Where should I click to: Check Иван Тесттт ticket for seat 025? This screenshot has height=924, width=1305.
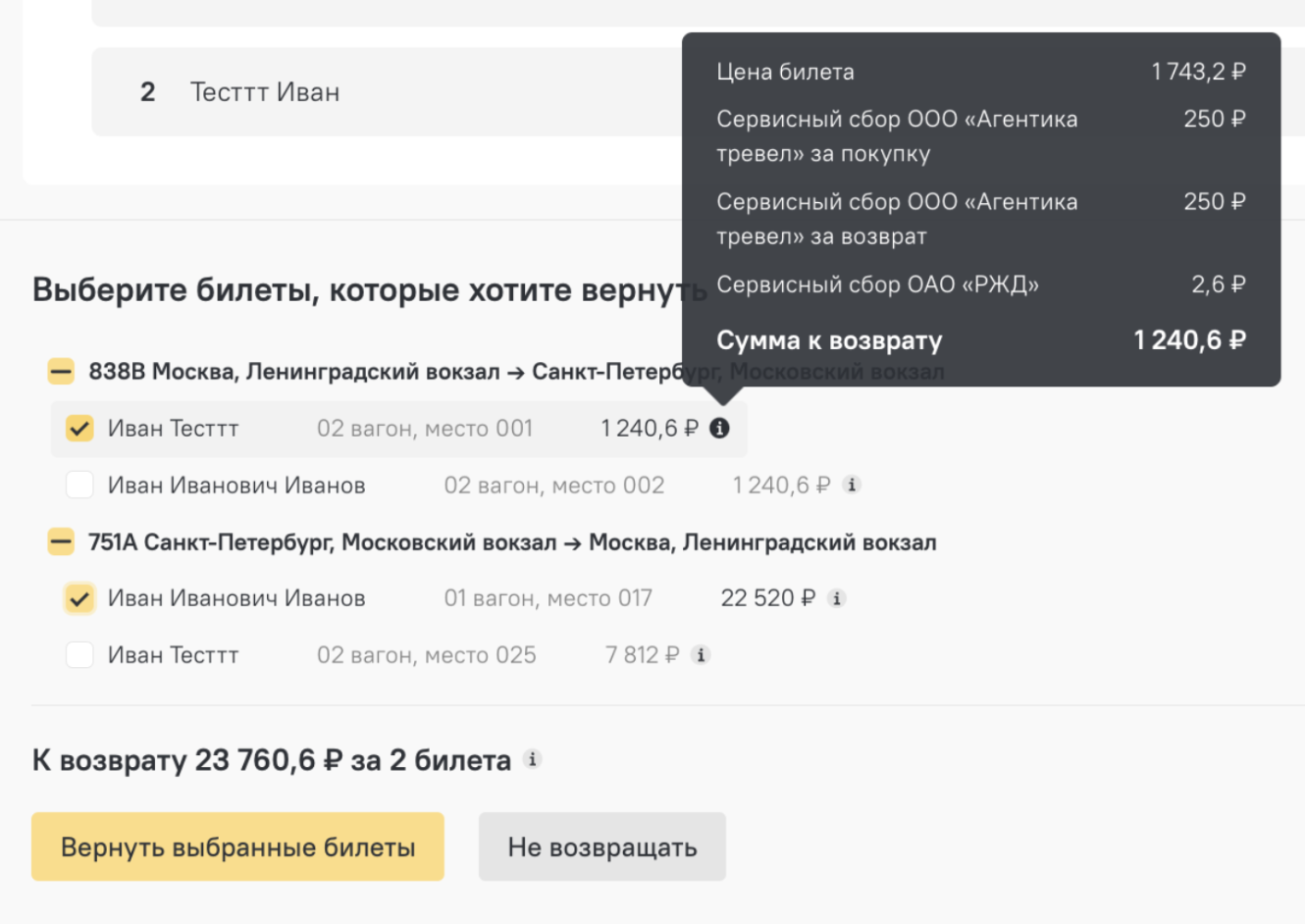pyautogui.click(x=79, y=655)
